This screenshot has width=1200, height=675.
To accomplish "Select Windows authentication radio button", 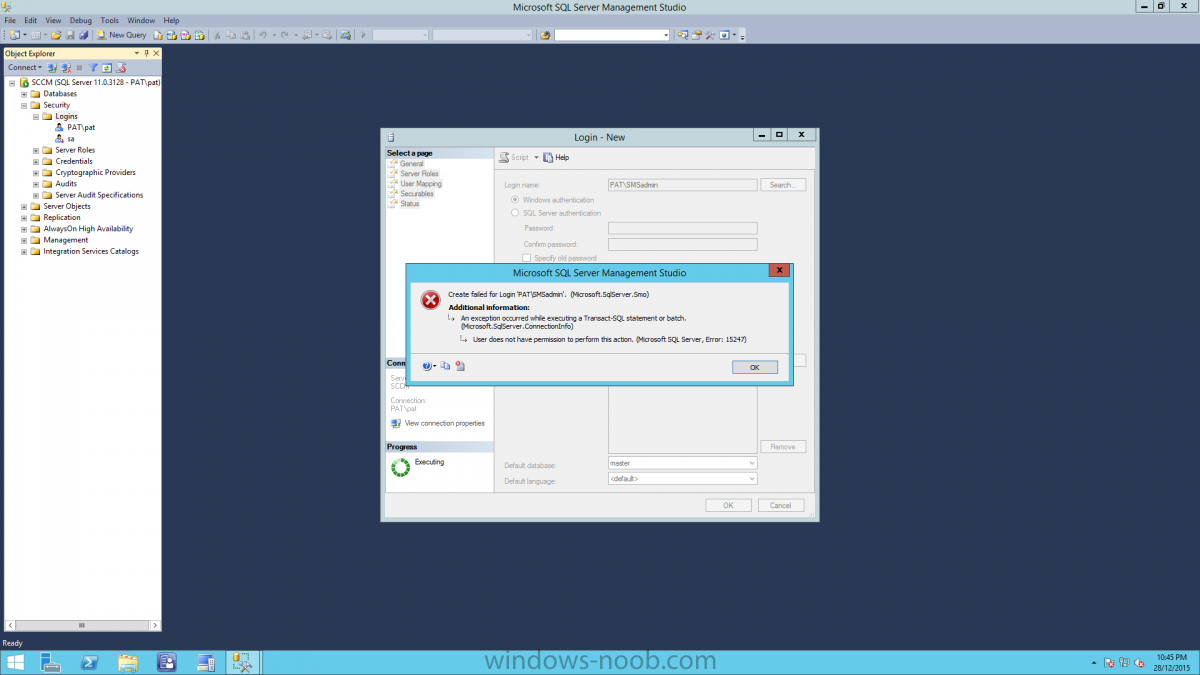I will (x=515, y=200).
